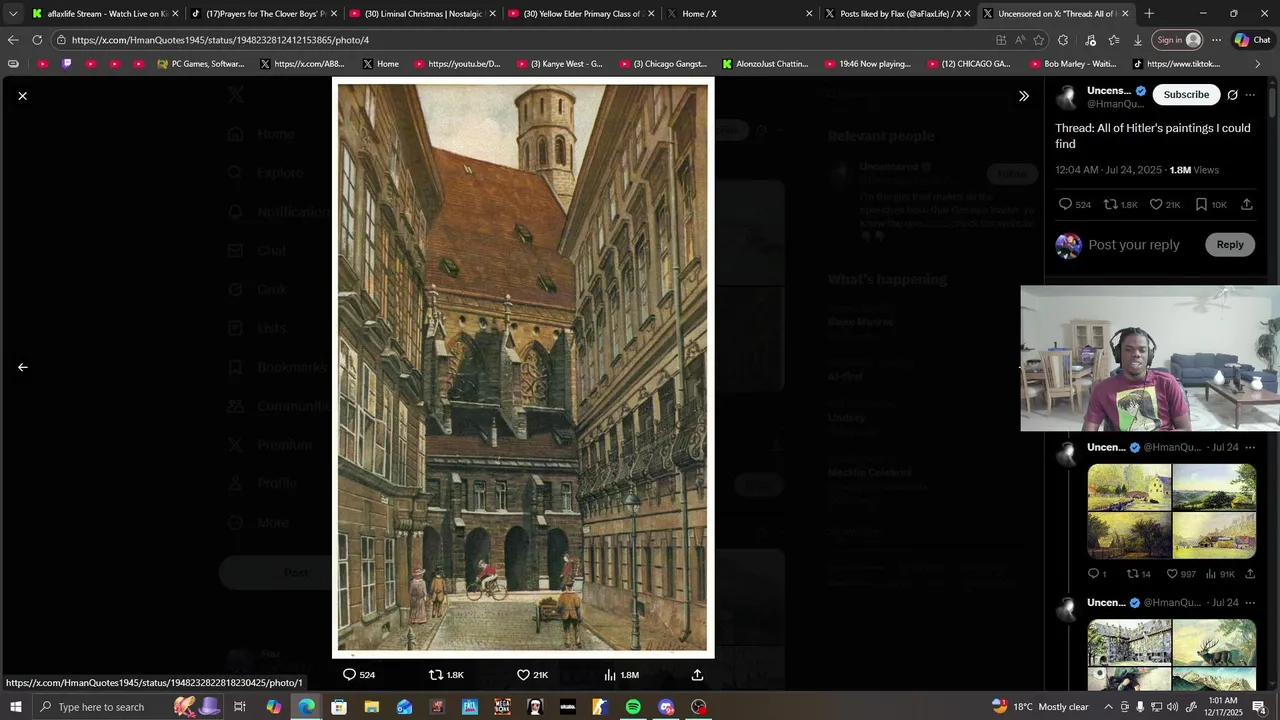Open the tab search dropdown in the tab bar
Viewport: 1280px width, 720px height.
click(12, 14)
